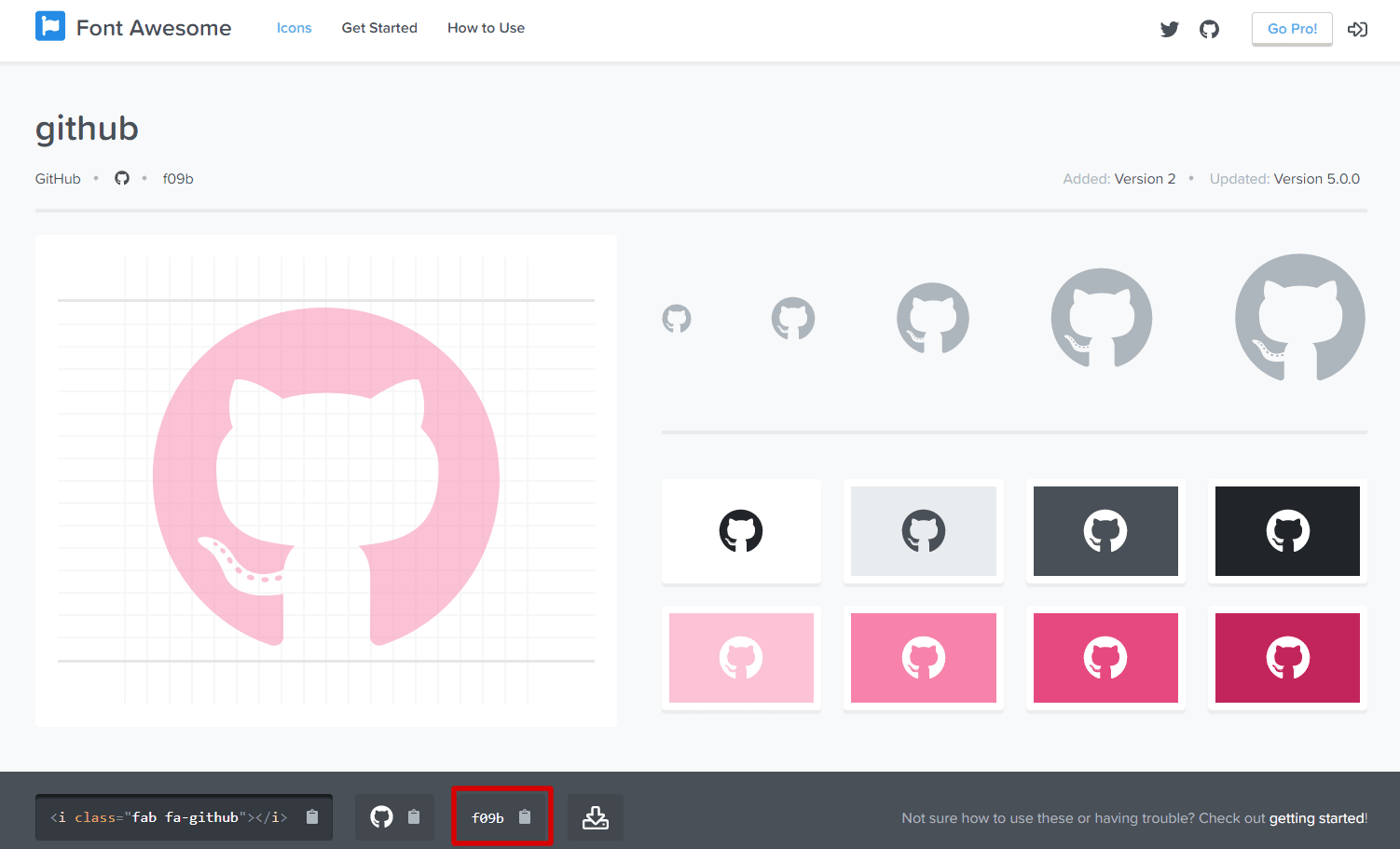
Task: Click the Font Awesome flag logo
Action: click(x=50, y=27)
